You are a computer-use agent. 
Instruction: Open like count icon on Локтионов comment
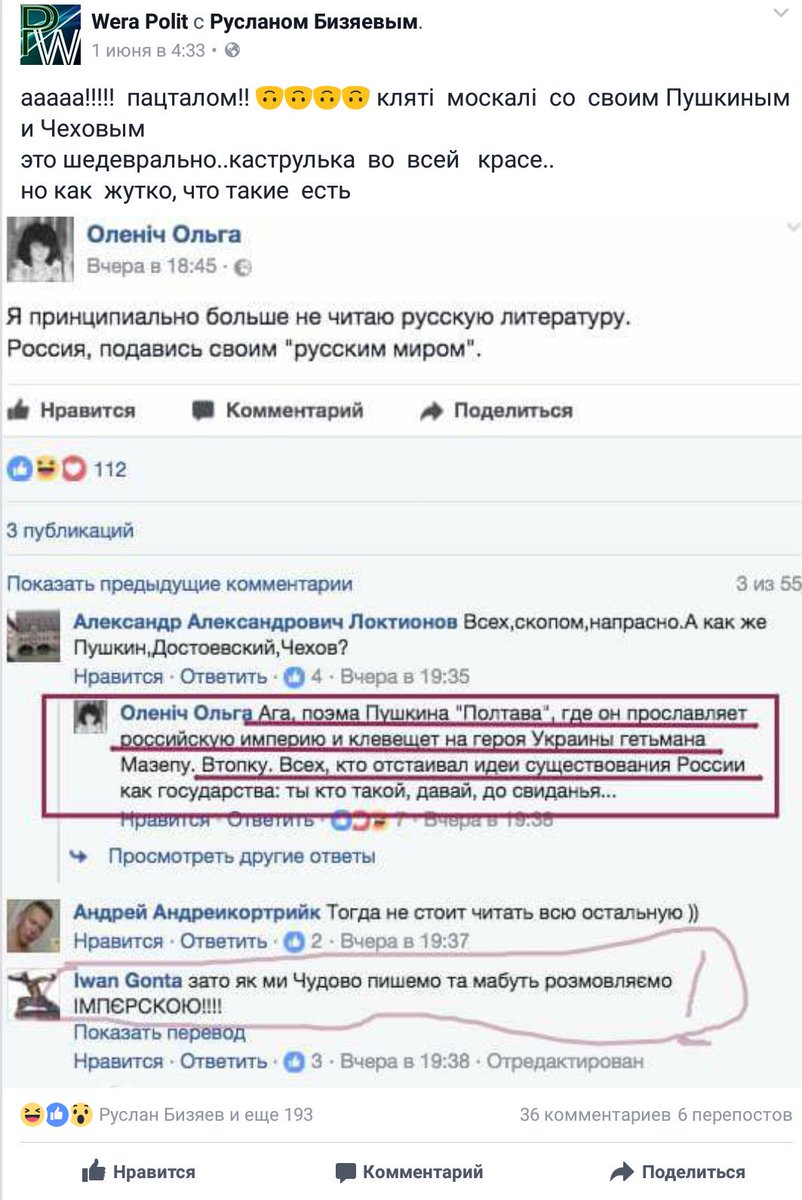[x=294, y=677]
